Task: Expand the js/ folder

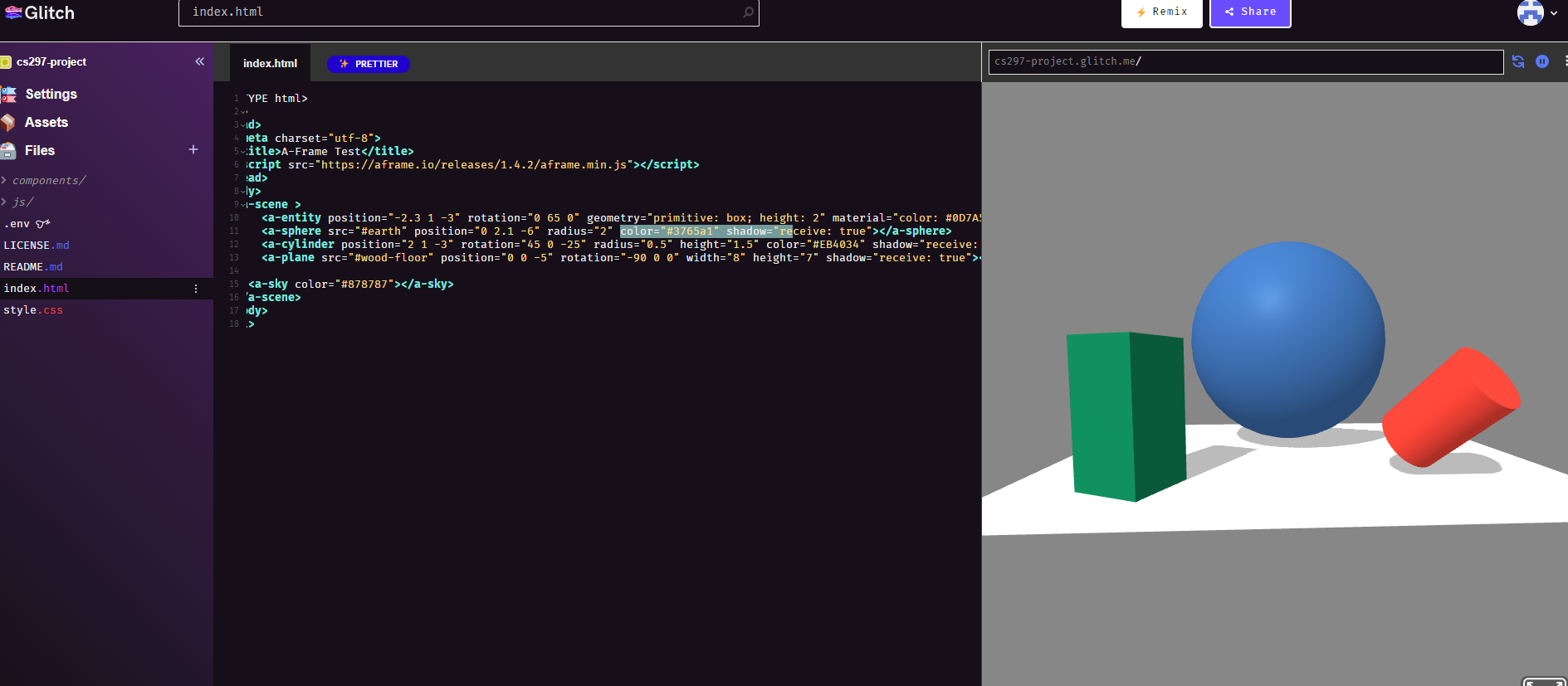Action: pos(22,202)
